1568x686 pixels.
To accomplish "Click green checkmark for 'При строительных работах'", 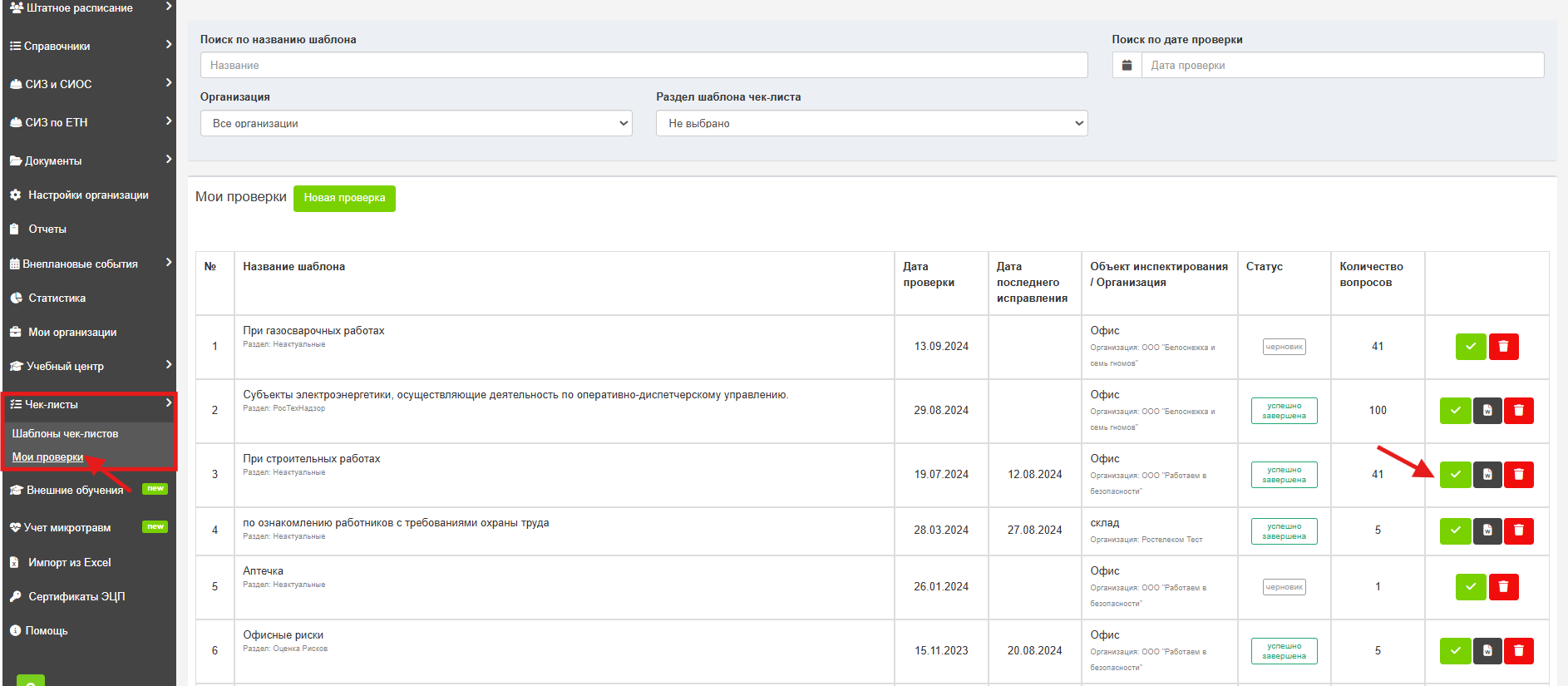I will (x=1455, y=475).
